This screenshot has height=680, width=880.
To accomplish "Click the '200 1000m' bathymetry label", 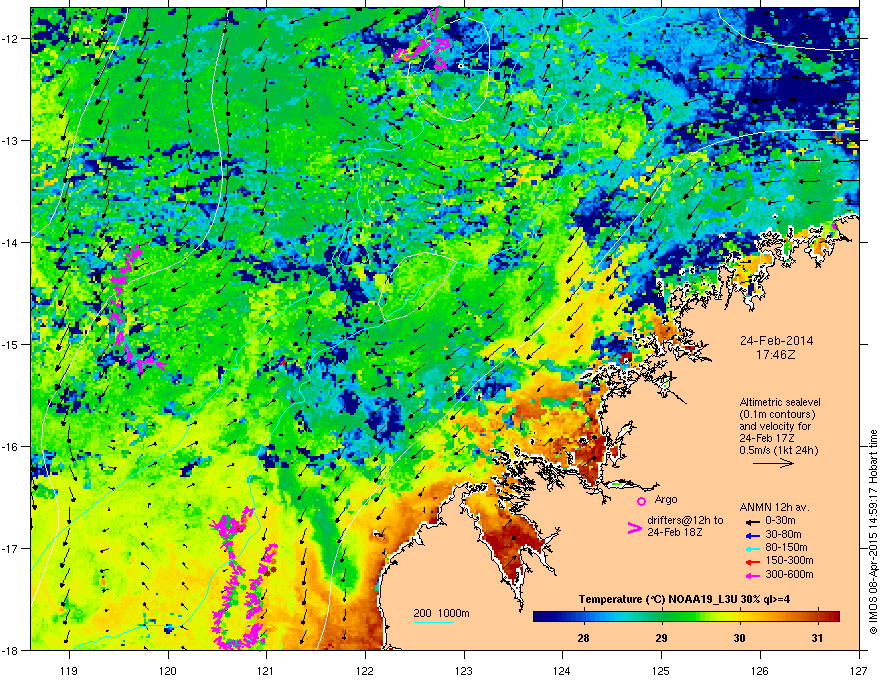I will (x=441, y=613).
